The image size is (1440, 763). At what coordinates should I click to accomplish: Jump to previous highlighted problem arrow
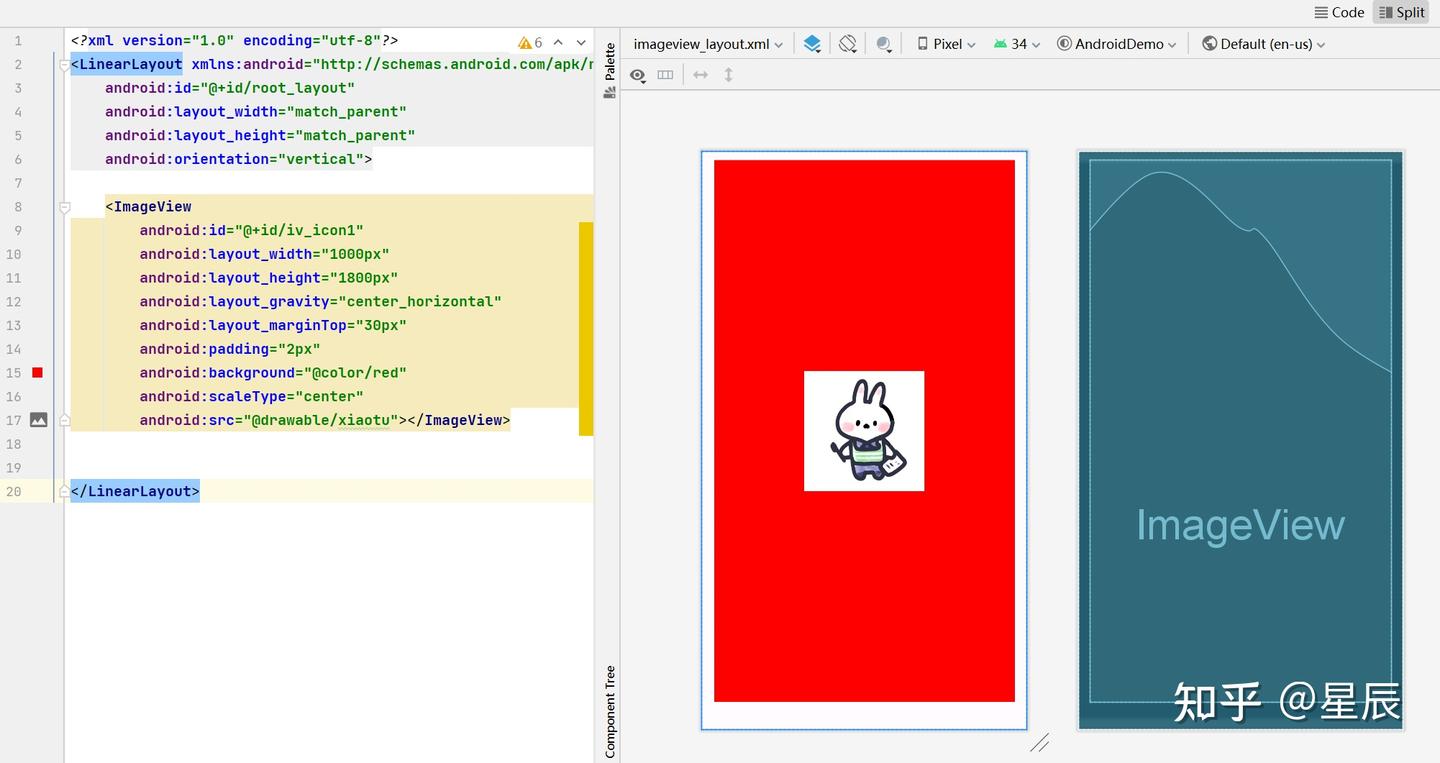pos(558,42)
